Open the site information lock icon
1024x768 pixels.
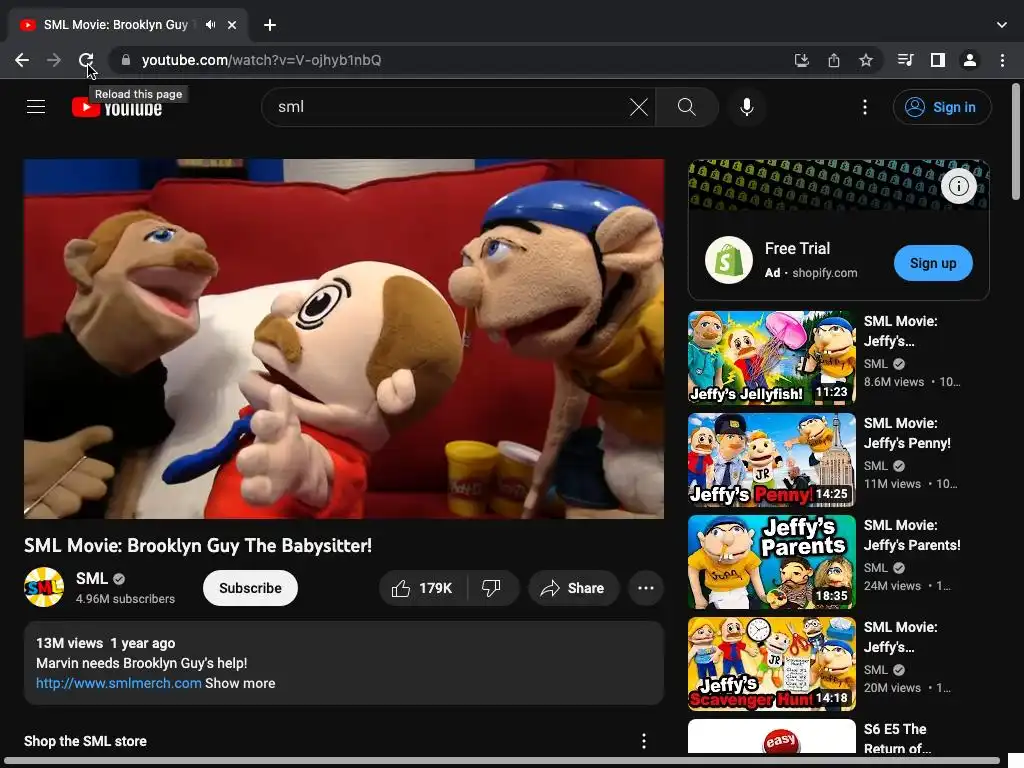click(x=126, y=60)
